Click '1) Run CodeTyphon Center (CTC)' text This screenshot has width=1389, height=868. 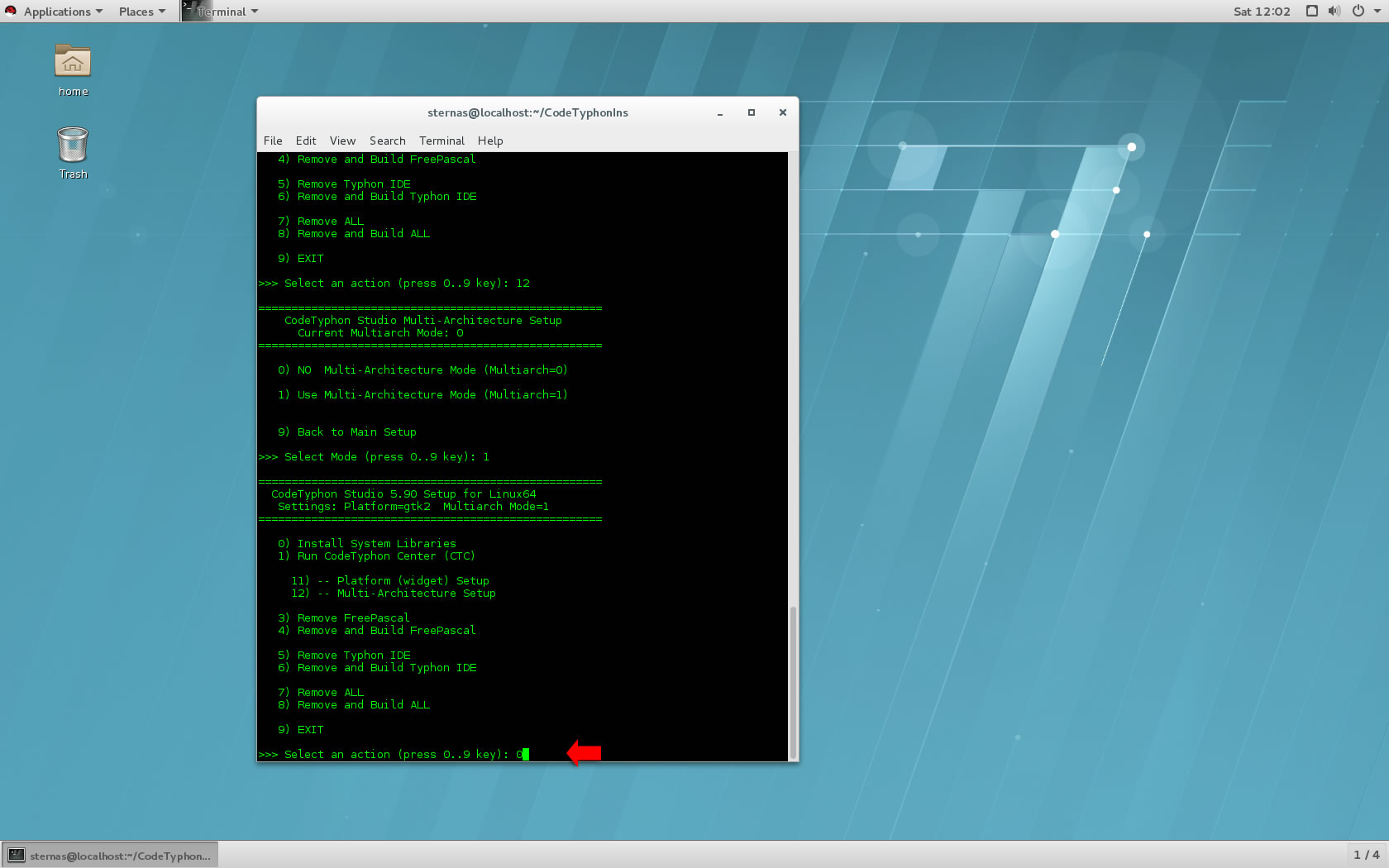[x=376, y=556]
